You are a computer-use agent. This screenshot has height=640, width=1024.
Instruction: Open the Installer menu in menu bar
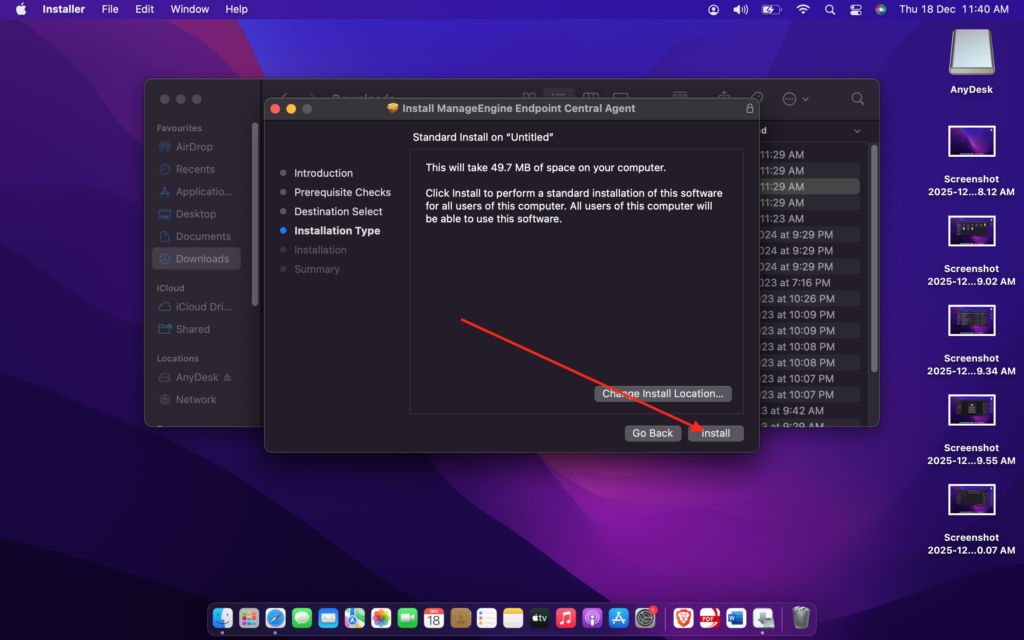click(63, 9)
